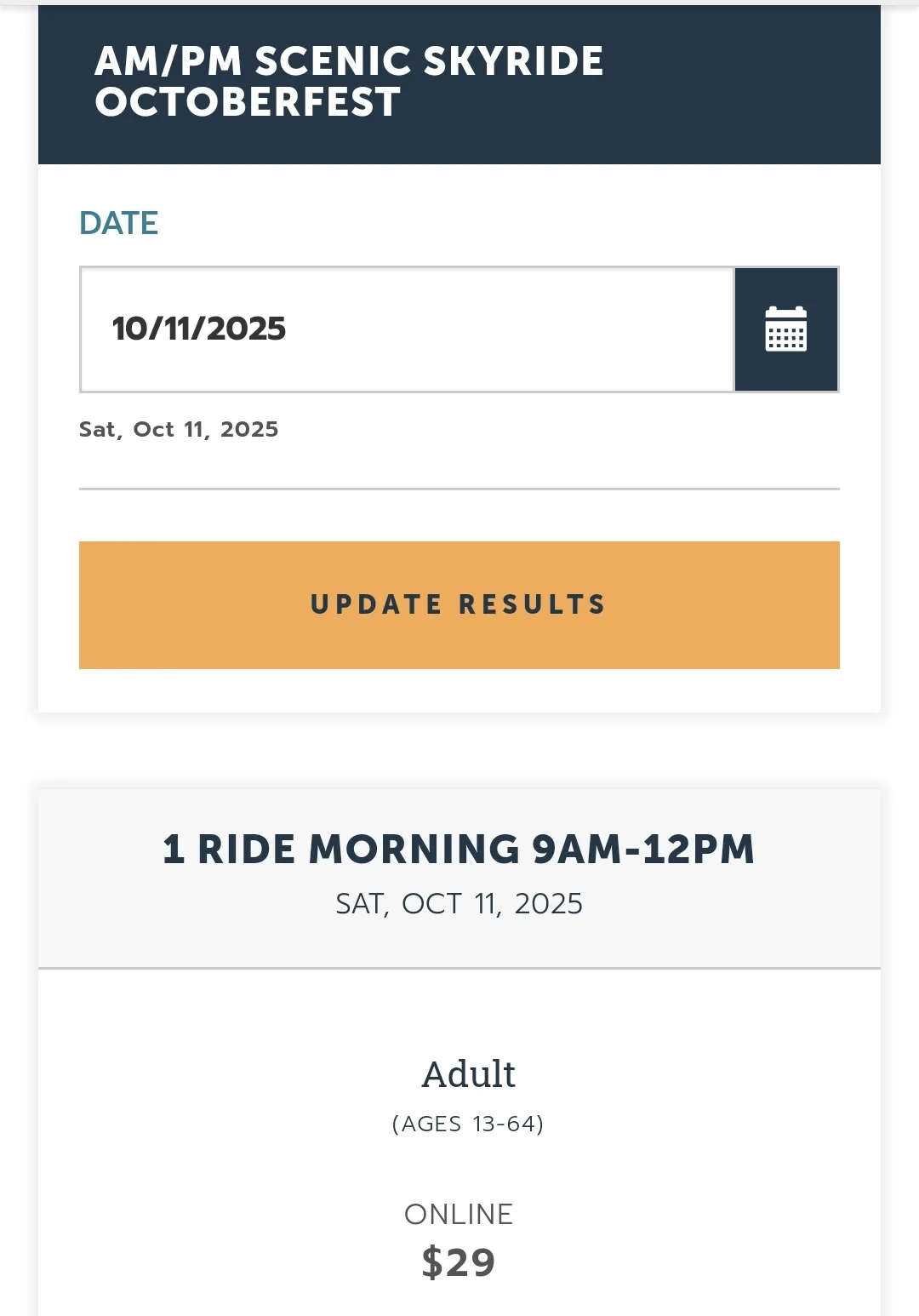Click the word RESULTS on the orange button
Screen dimensions: 919x1316
533,604
